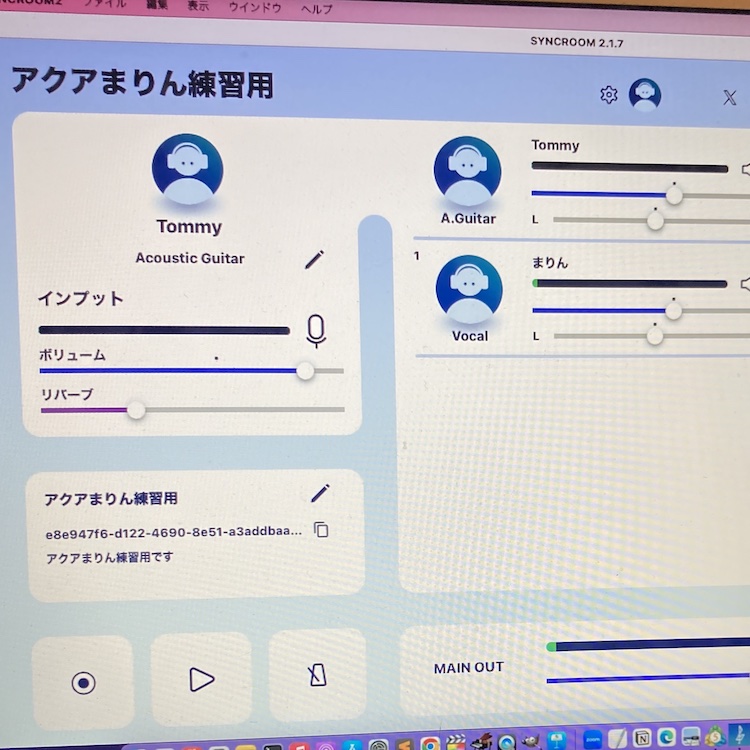Adjust the MAIN OUT volume slider

tap(648, 678)
